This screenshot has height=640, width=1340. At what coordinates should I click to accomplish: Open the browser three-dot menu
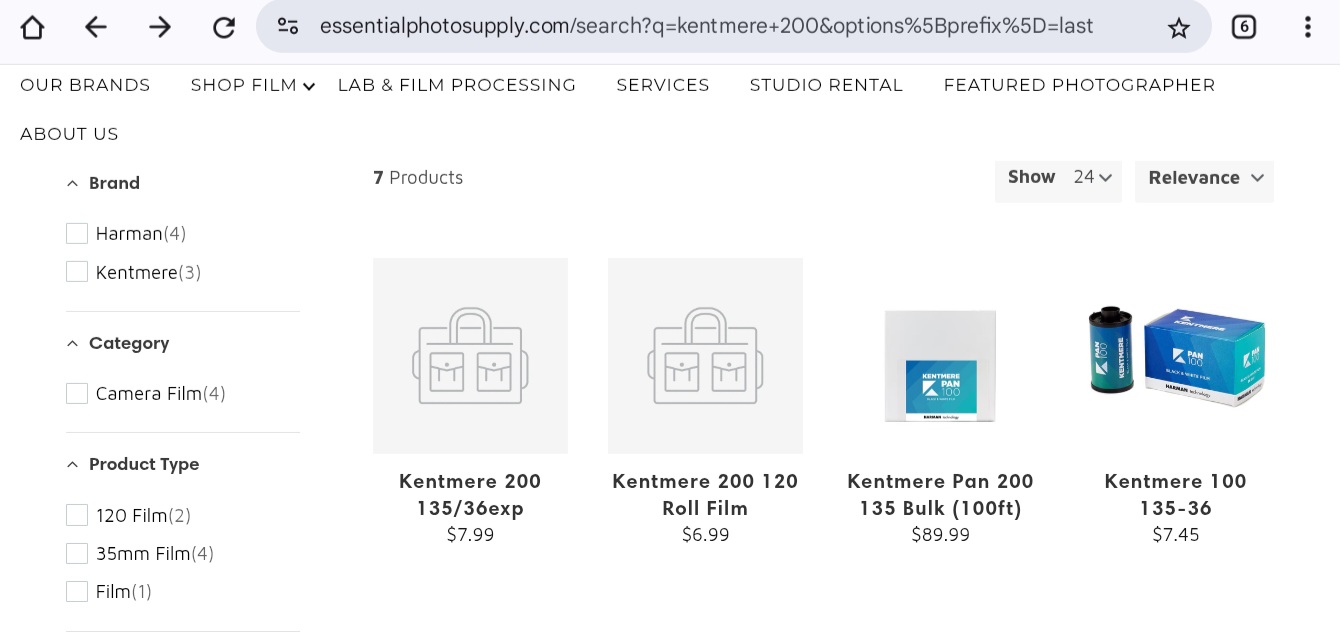click(x=1307, y=27)
